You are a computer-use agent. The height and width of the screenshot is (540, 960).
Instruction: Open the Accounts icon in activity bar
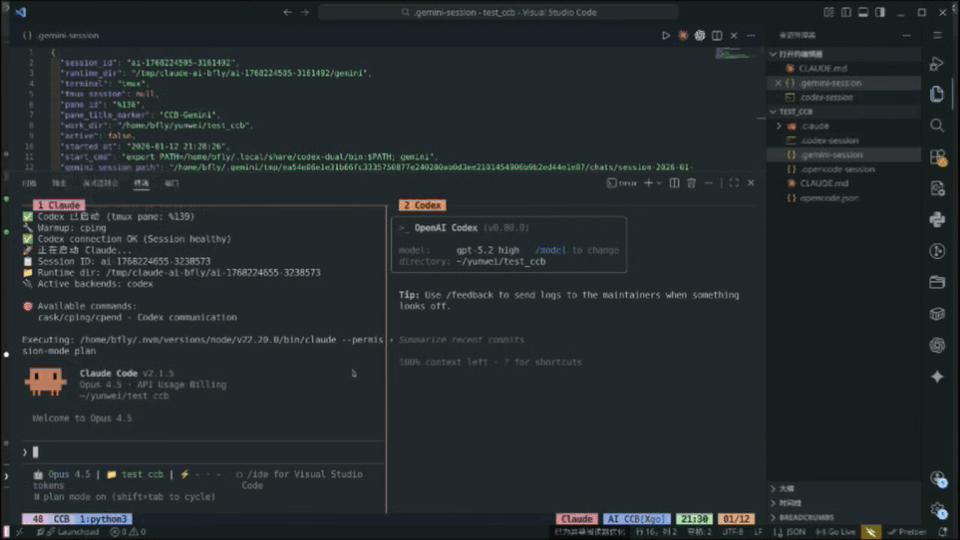click(x=937, y=478)
